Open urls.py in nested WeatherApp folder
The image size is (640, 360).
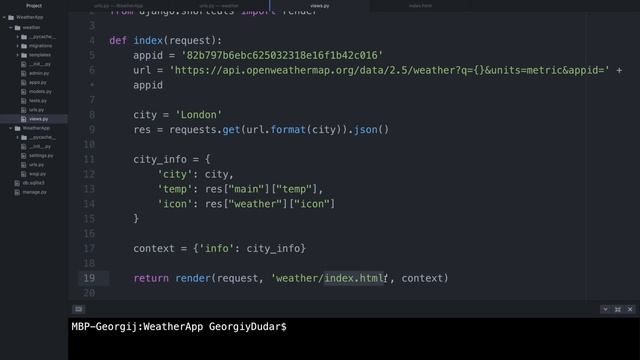[x=36, y=165]
